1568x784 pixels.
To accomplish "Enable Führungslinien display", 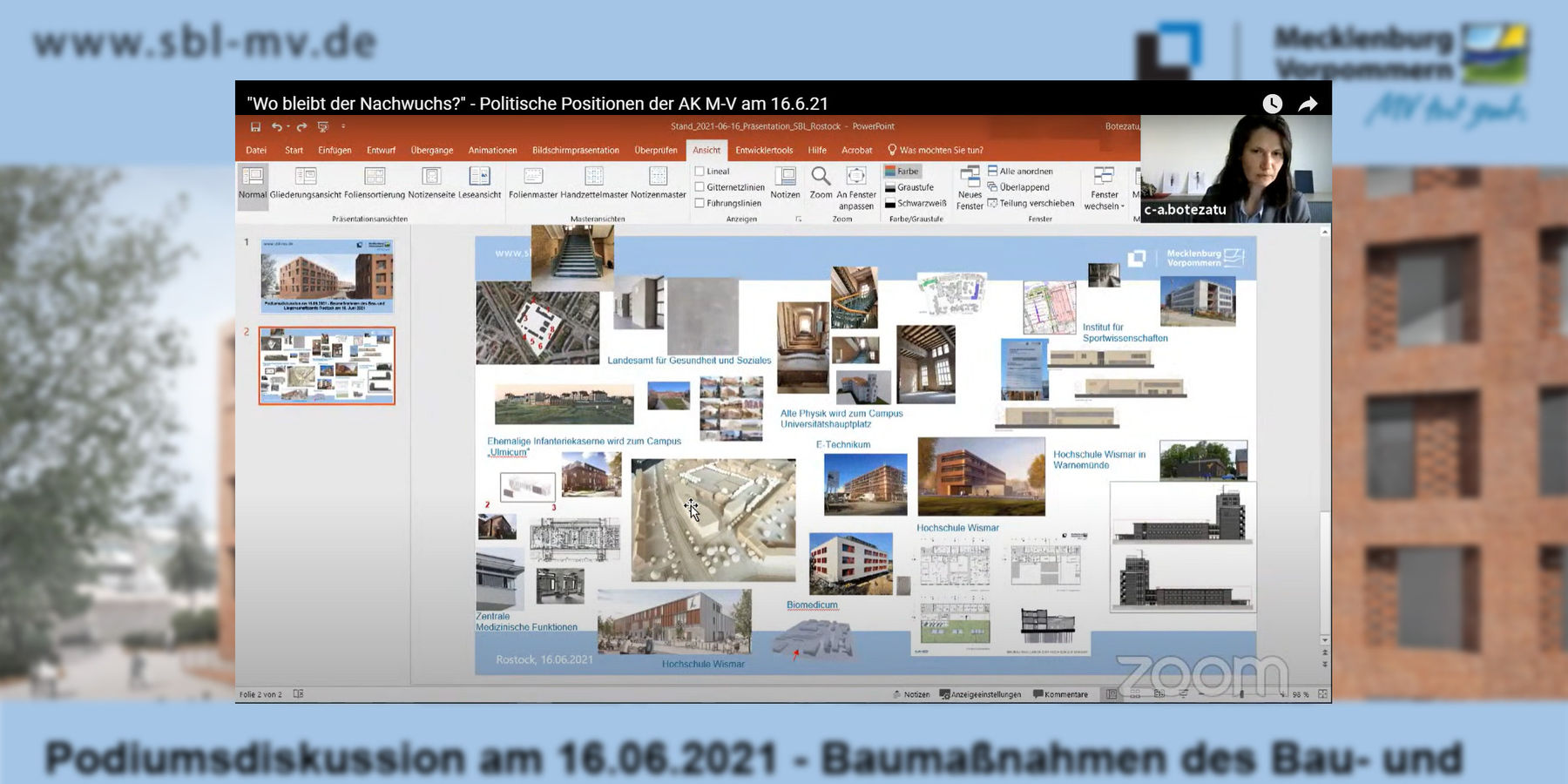I will point(700,202).
